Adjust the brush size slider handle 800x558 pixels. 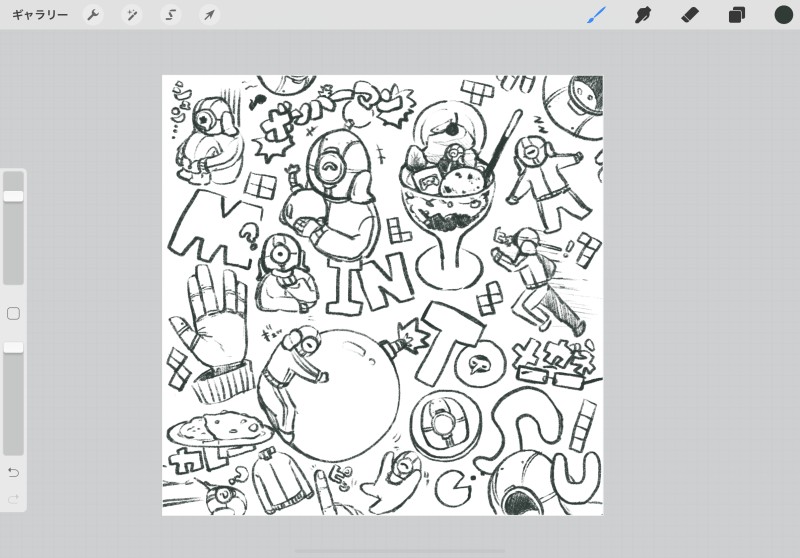[14, 196]
